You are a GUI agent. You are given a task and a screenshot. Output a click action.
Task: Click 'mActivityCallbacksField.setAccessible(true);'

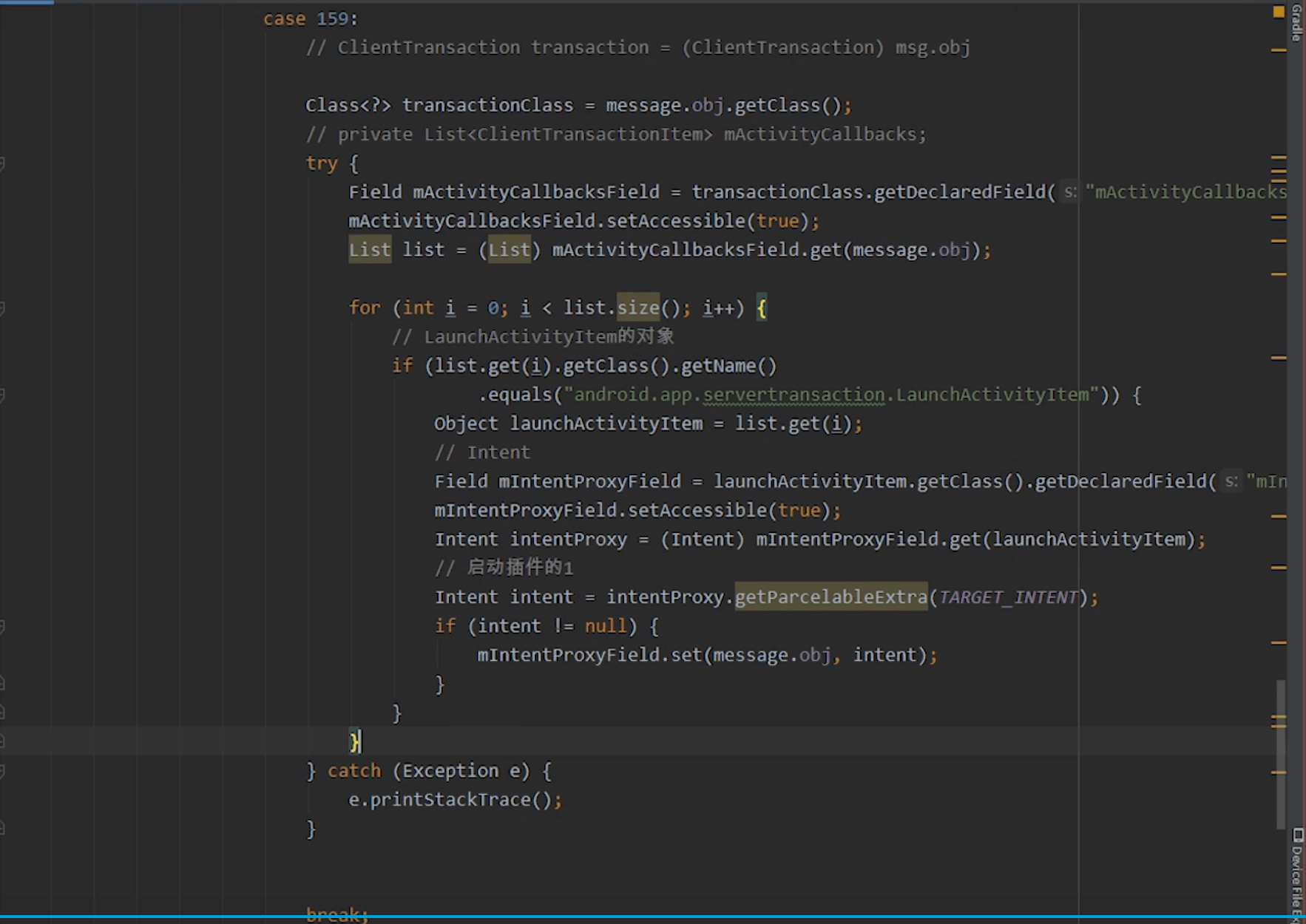tap(584, 221)
